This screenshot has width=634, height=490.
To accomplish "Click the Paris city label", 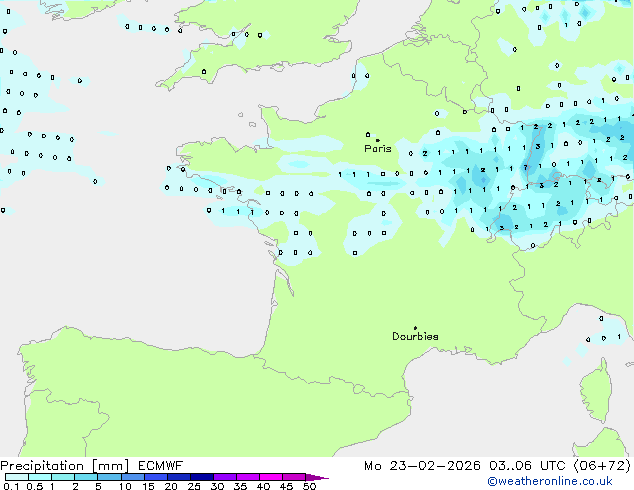I will 378,149.
